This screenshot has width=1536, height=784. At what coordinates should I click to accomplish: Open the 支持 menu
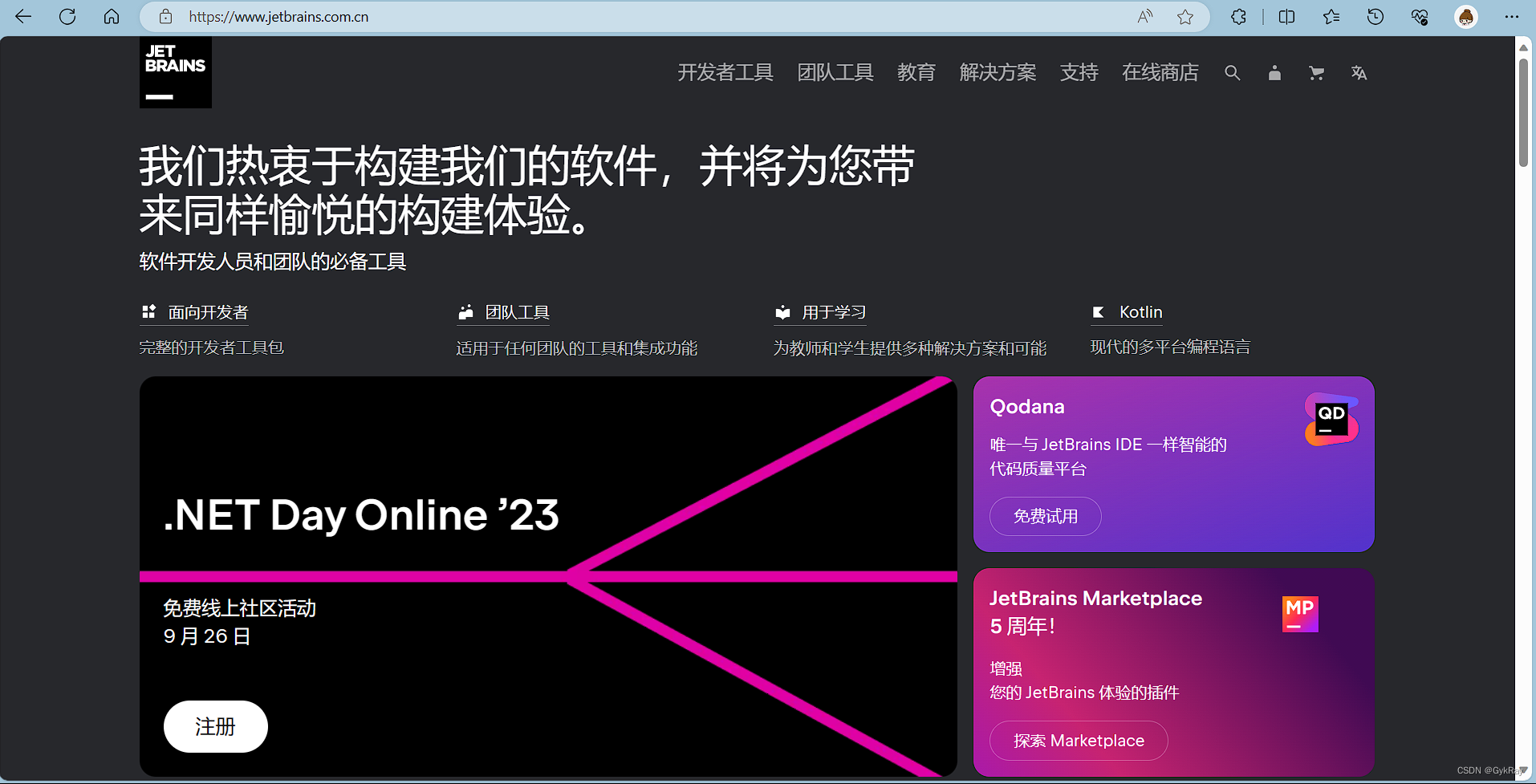[x=1079, y=73]
